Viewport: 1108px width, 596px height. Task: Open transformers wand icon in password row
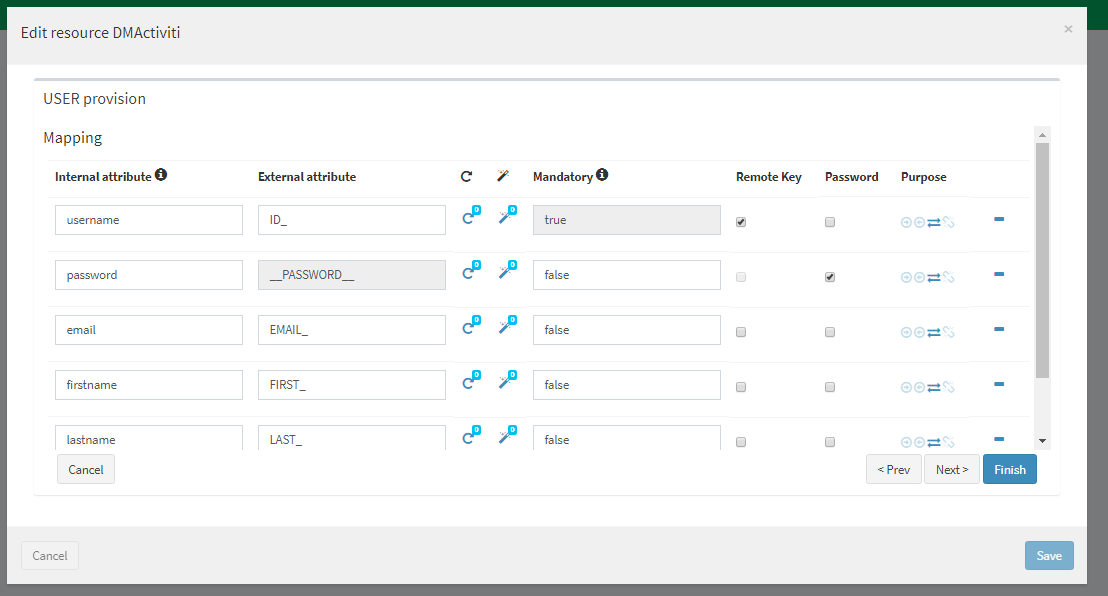[507, 271]
